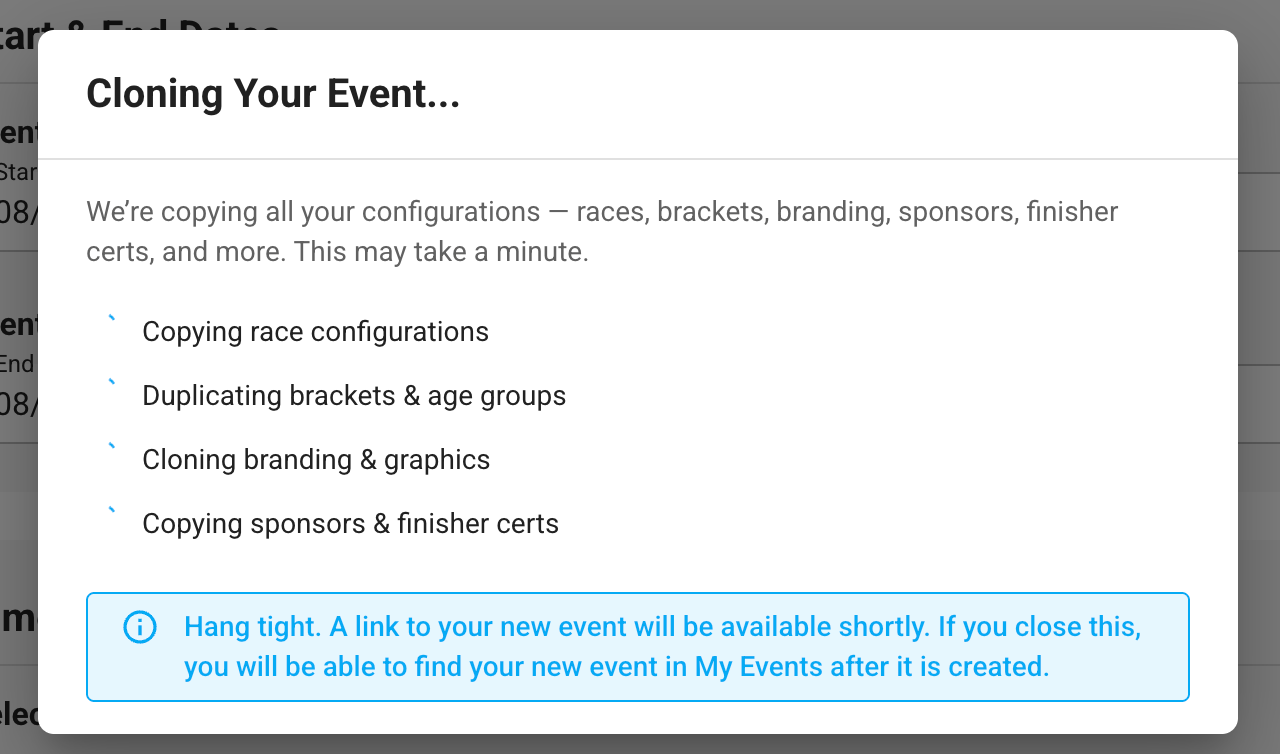Image resolution: width=1280 pixels, height=754 pixels.
Task: Click the Cloning Your Event heading
Action: pyautogui.click(x=273, y=94)
